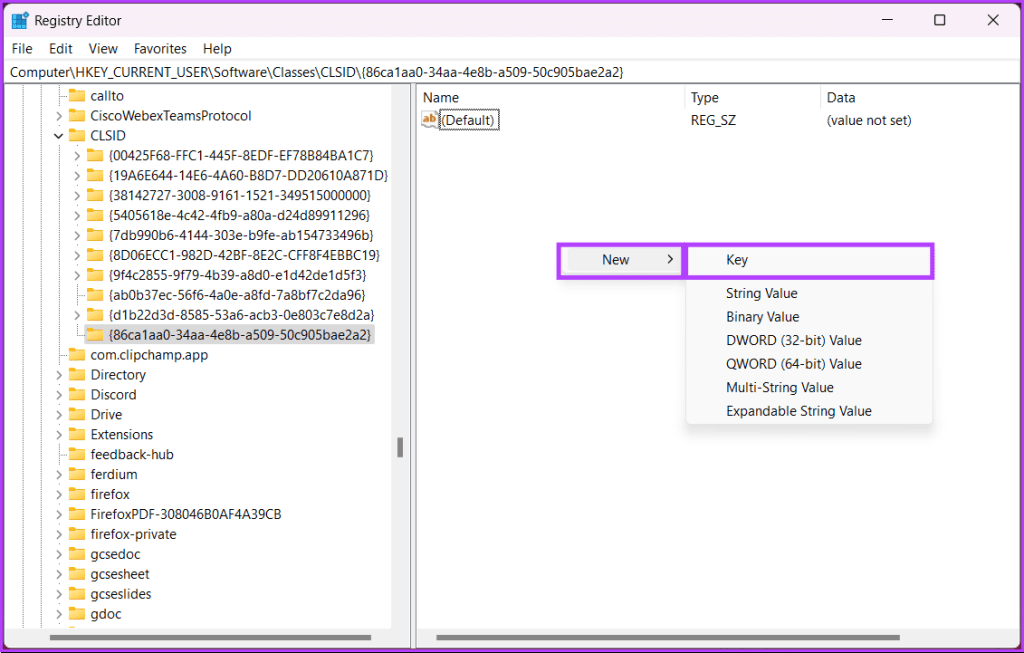
Task: Open the Help menu
Action: [217, 48]
